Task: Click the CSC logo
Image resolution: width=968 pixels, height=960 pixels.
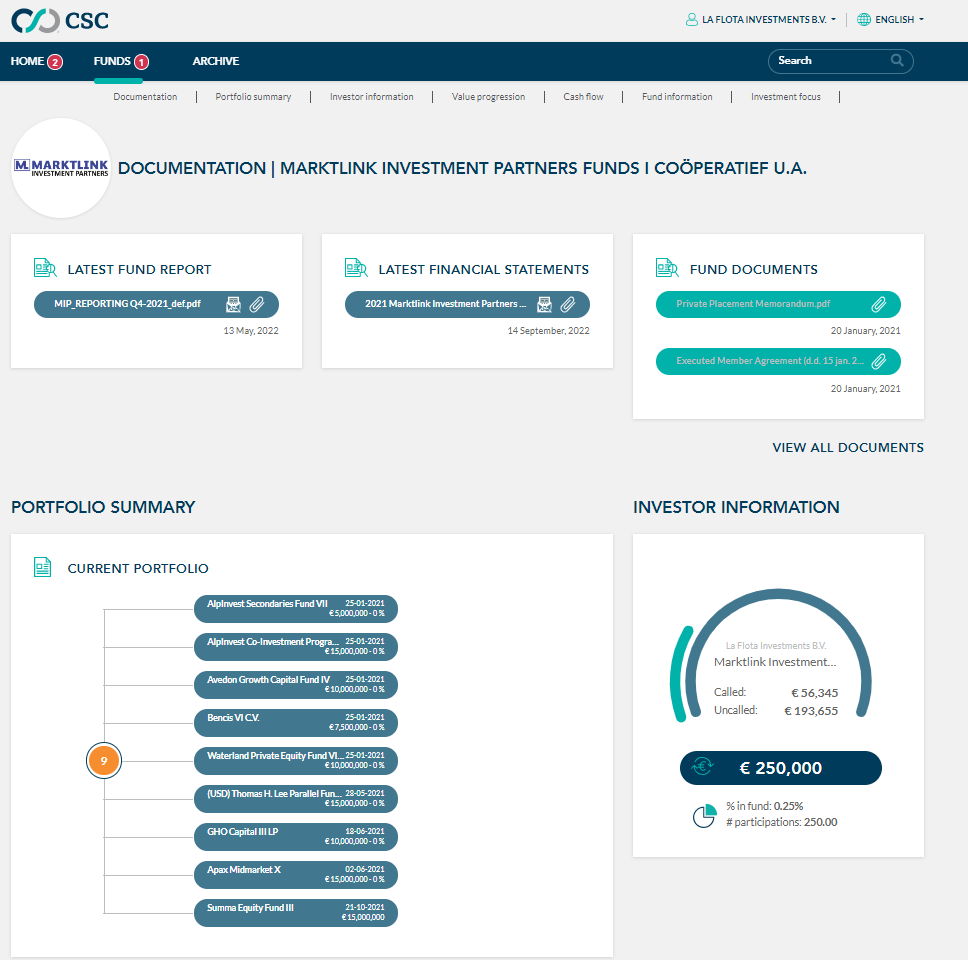Action: [60, 20]
